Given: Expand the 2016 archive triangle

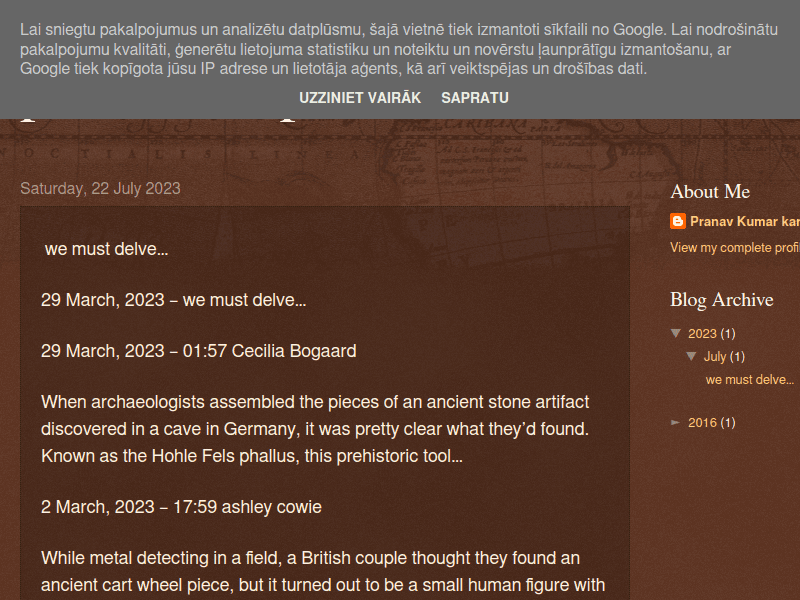Looking at the screenshot, I should (676, 423).
